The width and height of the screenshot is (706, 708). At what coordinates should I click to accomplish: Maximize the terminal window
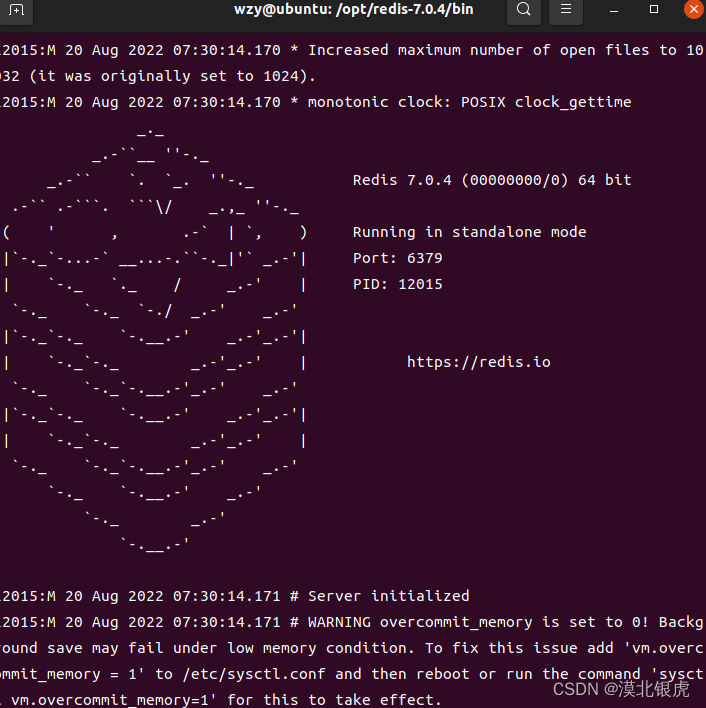(654, 9)
